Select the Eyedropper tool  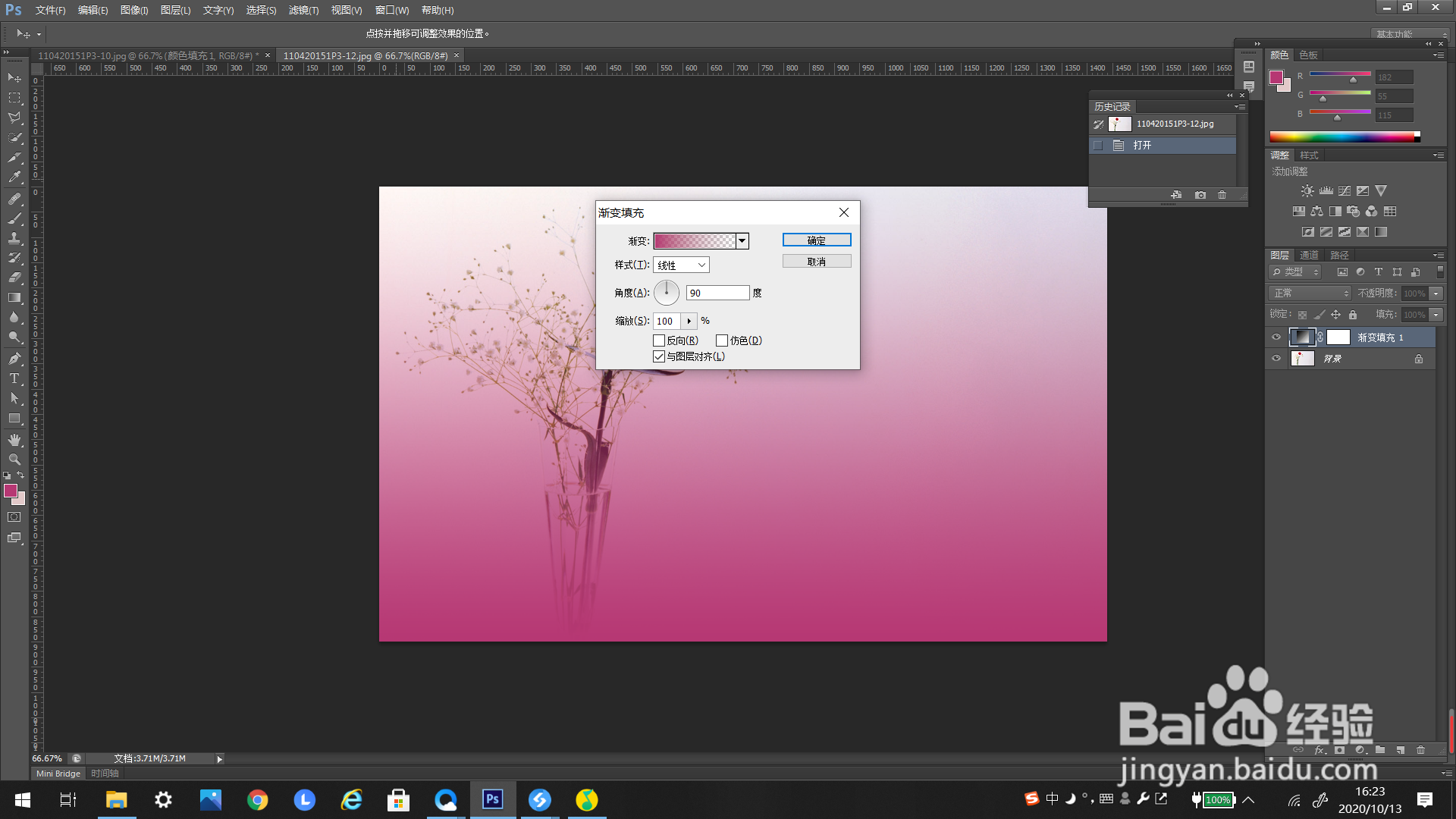14,177
